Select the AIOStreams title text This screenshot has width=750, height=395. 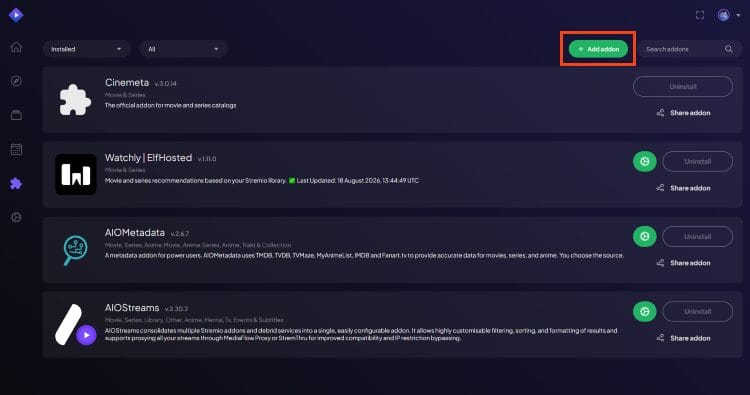click(132, 307)
